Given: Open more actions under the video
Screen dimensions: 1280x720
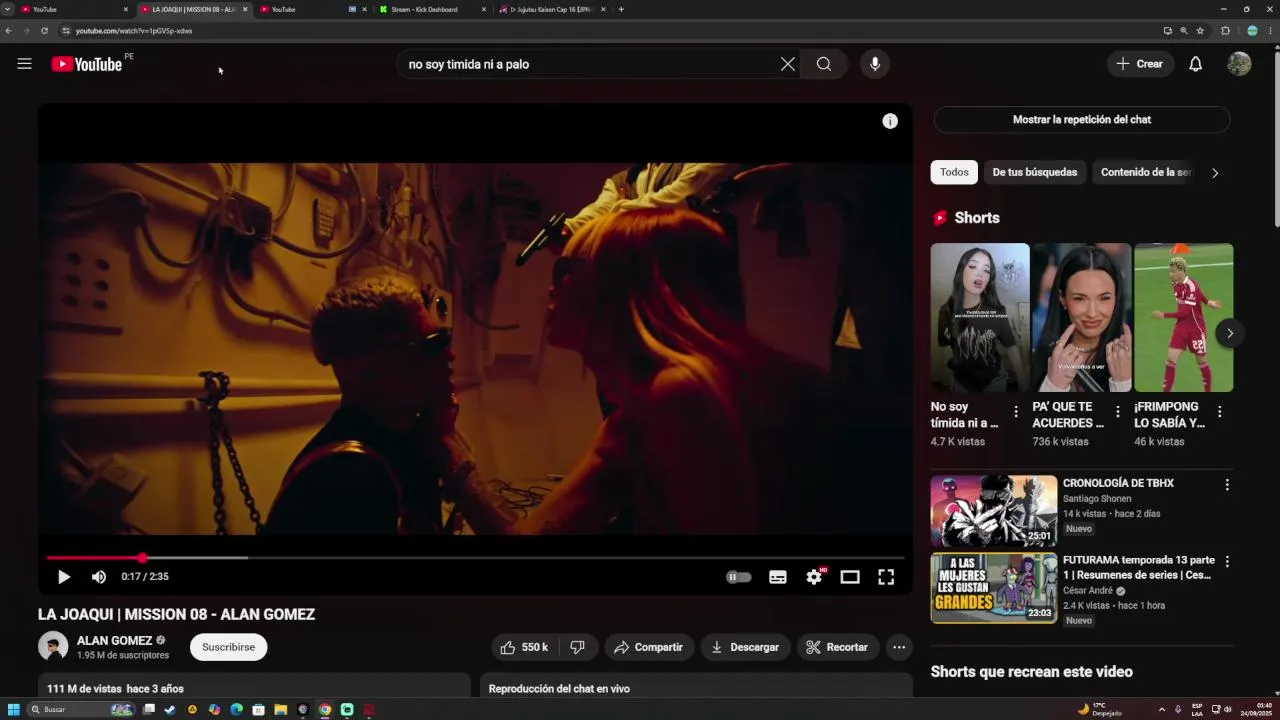Looking at the screenshot, I should pyautogui.click(x=899, y=647).
